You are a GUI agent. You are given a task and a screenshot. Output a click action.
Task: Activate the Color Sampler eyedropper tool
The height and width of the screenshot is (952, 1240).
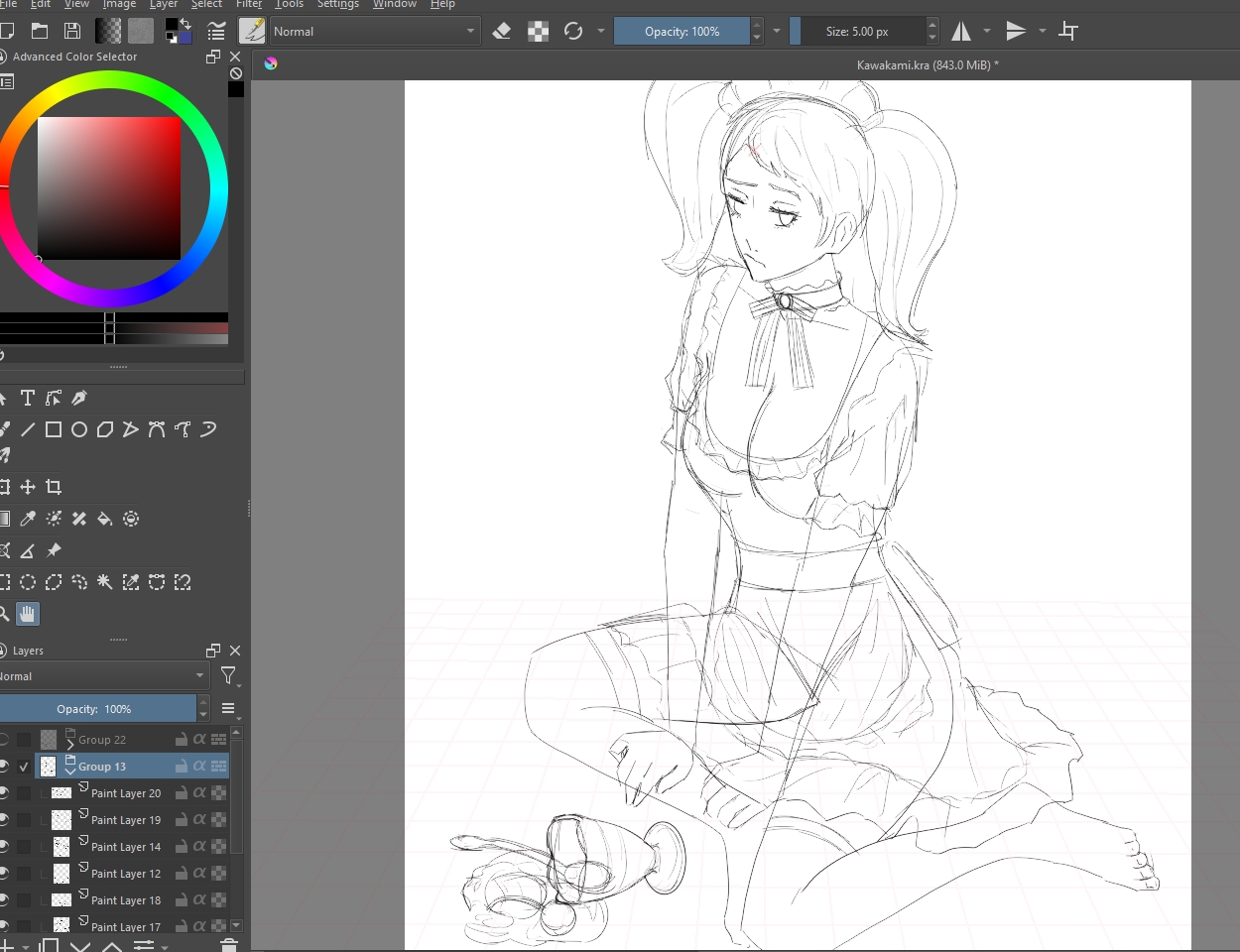tap(28, 519)
